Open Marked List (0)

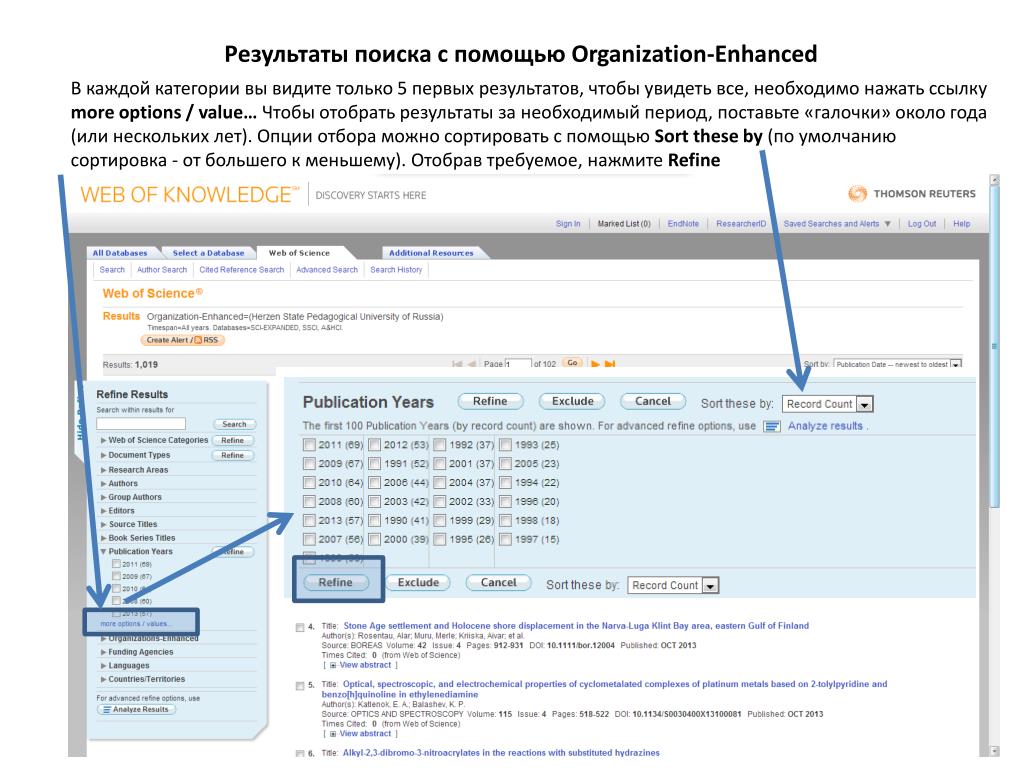tap(624, 224)
